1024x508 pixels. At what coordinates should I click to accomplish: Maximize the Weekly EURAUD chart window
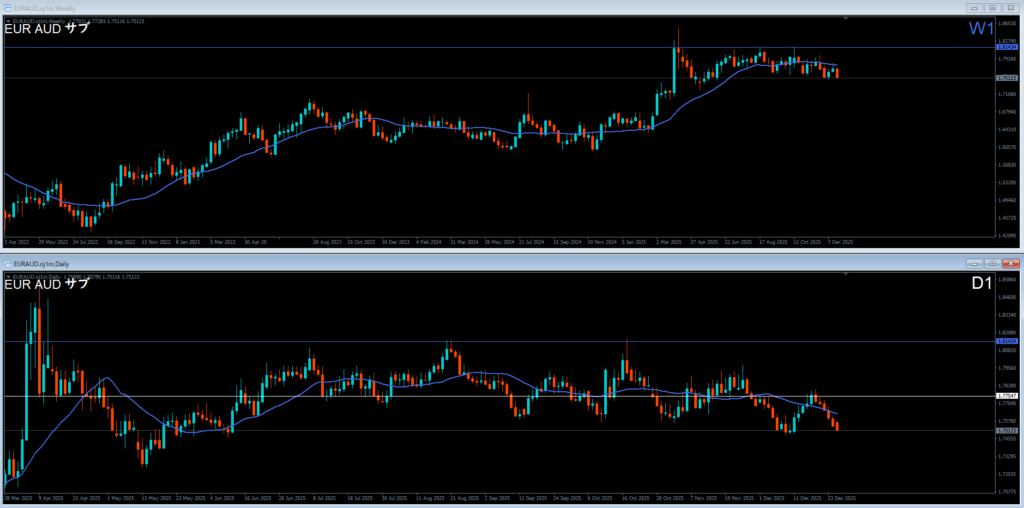(x=991, y=7)
